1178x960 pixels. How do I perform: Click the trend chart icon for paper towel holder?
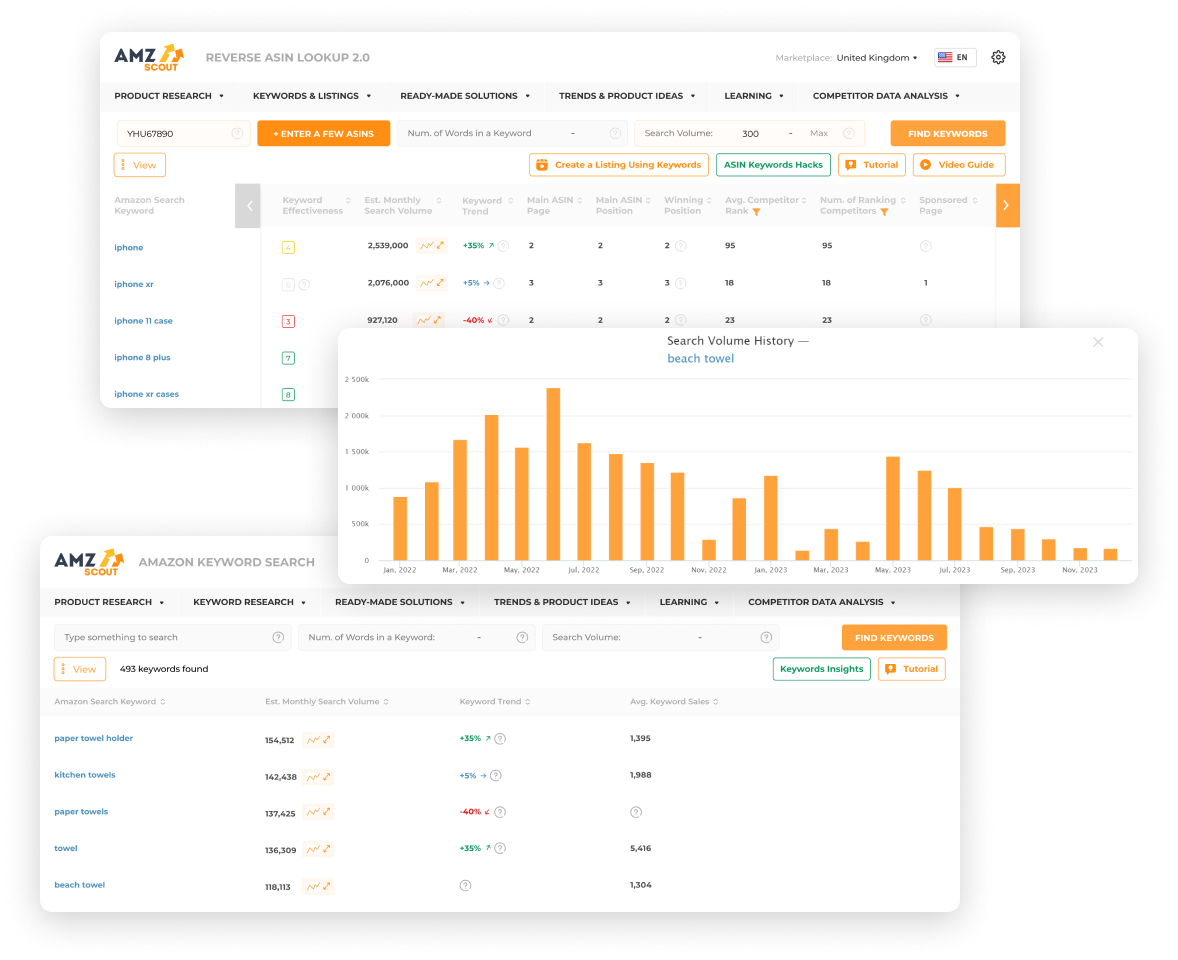pos(319,739)
